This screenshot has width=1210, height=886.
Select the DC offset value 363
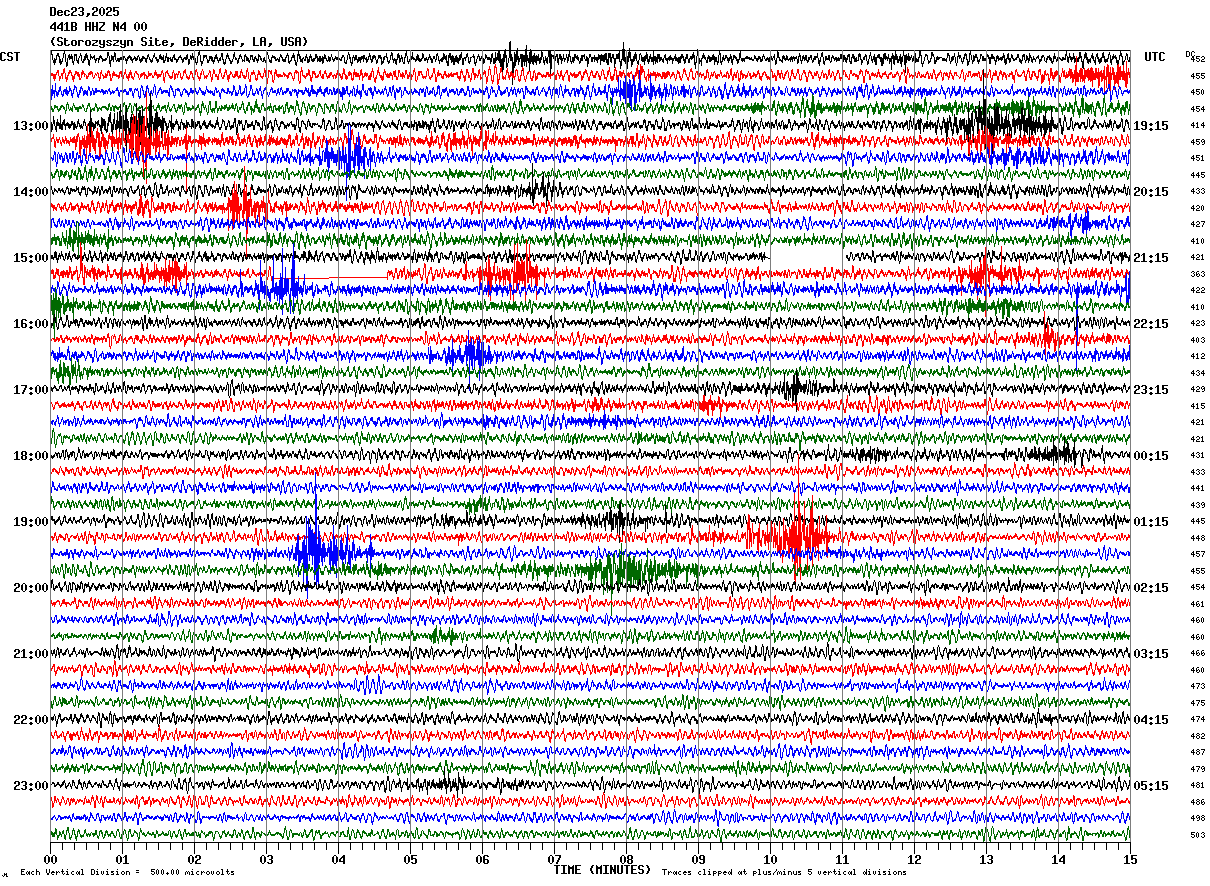tap(1197, 274)
